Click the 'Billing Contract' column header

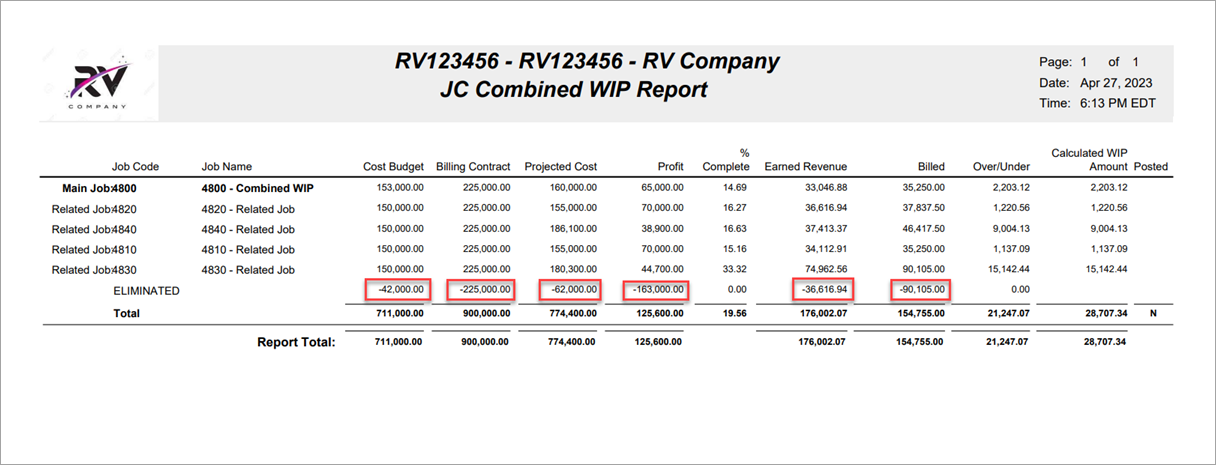(x=474, y=167)
